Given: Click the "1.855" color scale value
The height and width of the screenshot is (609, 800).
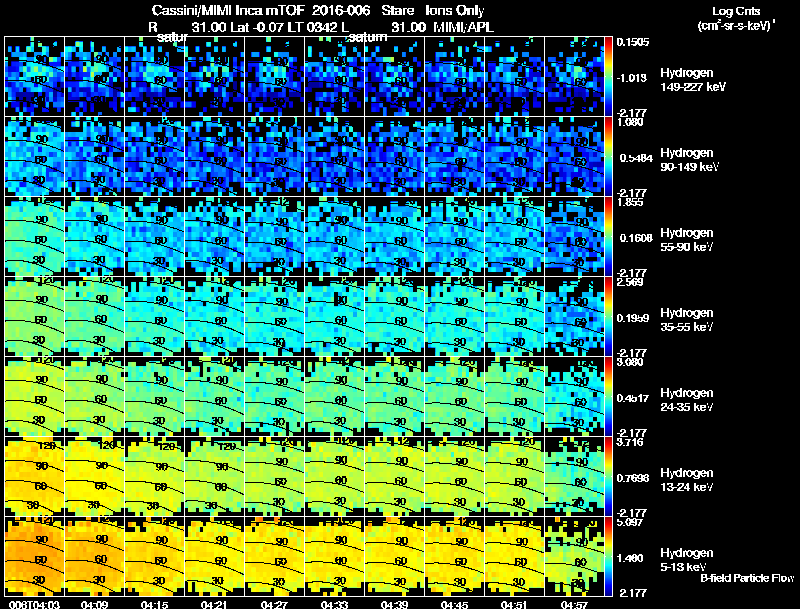Looking at the screenshot, I should [x=630, y=202].
